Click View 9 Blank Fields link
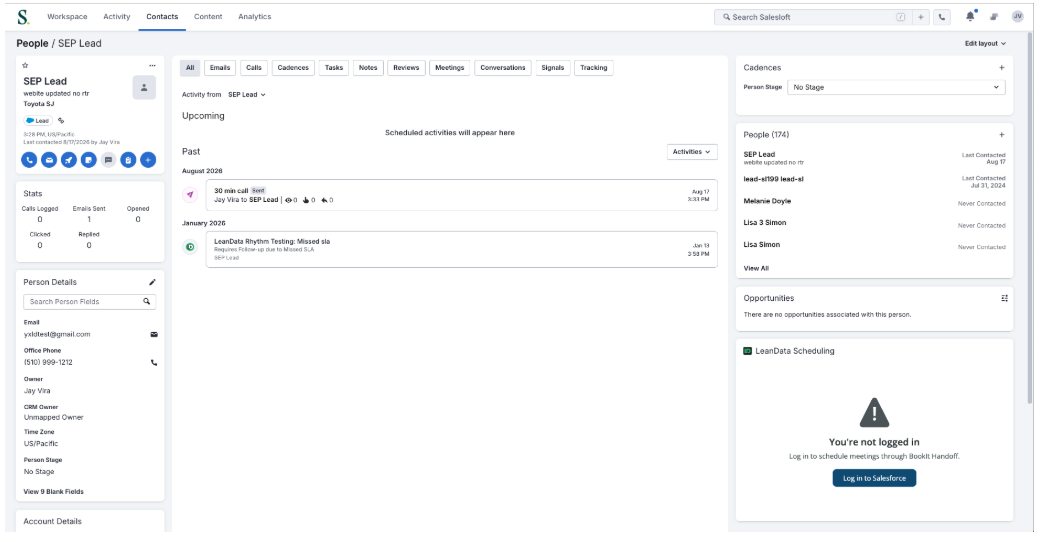The height and width of the screenshot is (542, 1042). coord(54,492)
